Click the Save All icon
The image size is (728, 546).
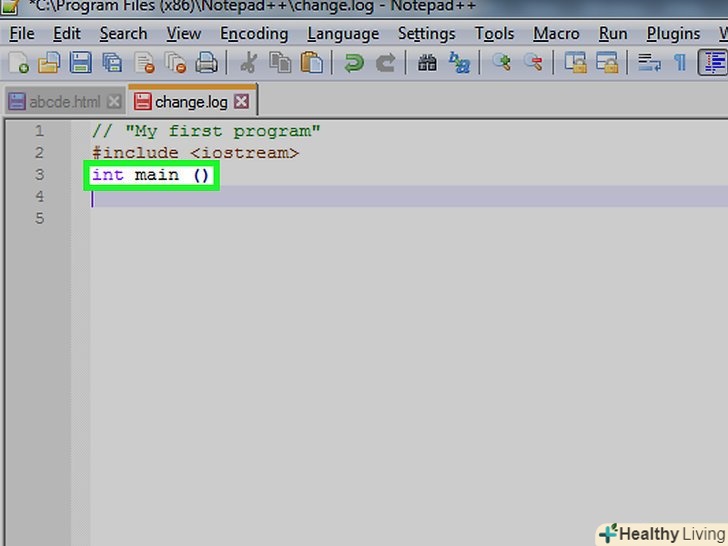(112, 63)
